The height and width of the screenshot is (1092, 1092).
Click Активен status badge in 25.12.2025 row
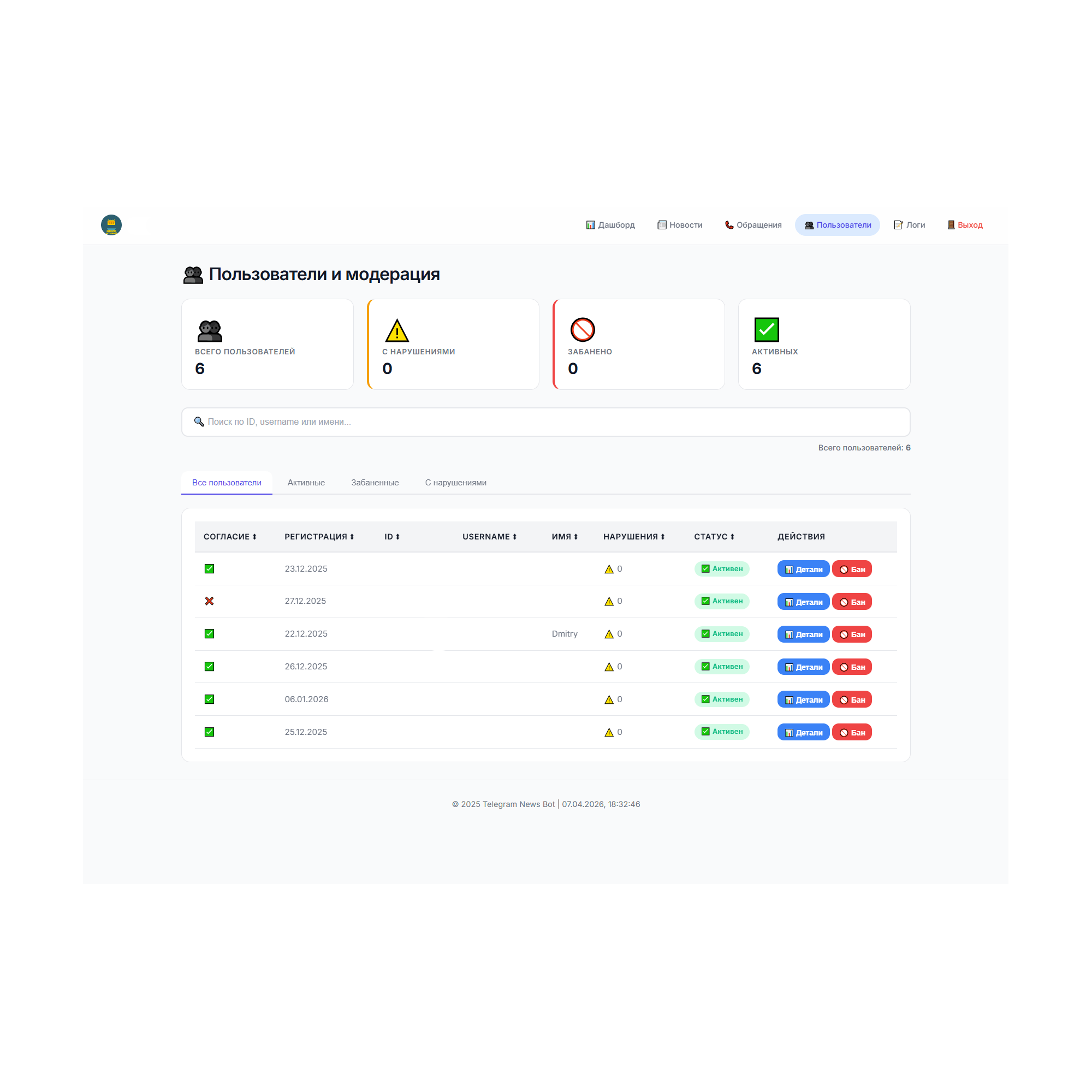722,732
